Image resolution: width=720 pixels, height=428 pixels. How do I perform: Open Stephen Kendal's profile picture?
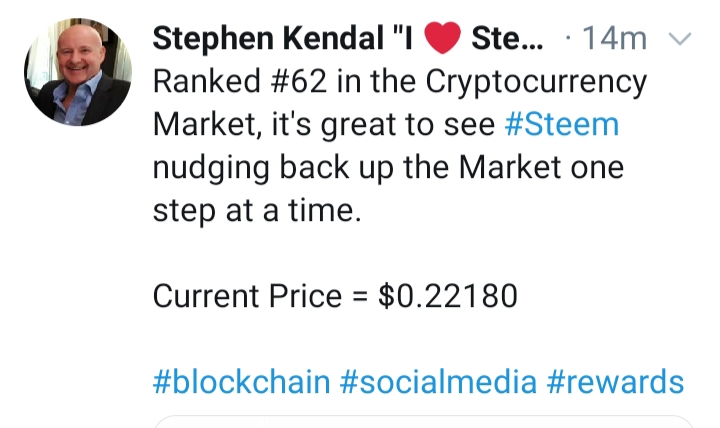click(78, 72)
